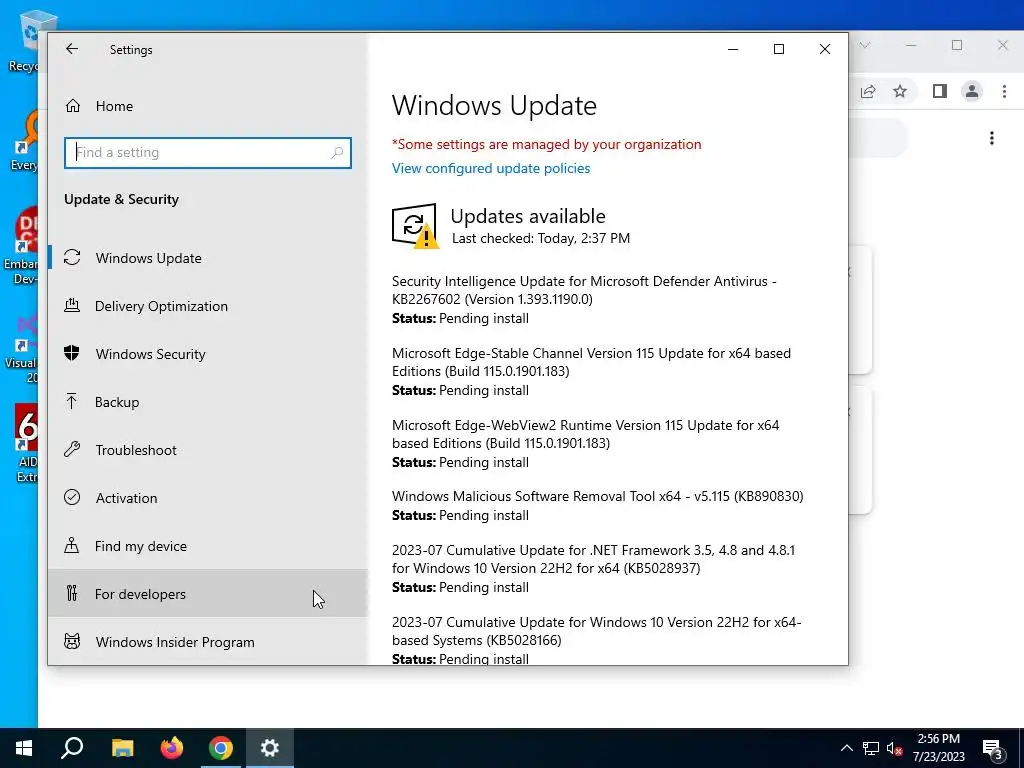
Task: Show hidden system tray icons
Action: click(x=846, y=748)
